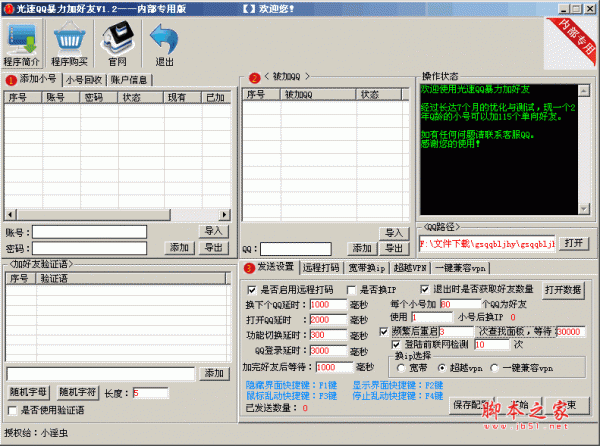Viewport: 600px width, 446px height.
Task: Click left arrow of account list scrollbar
Action: pos(10,215)
